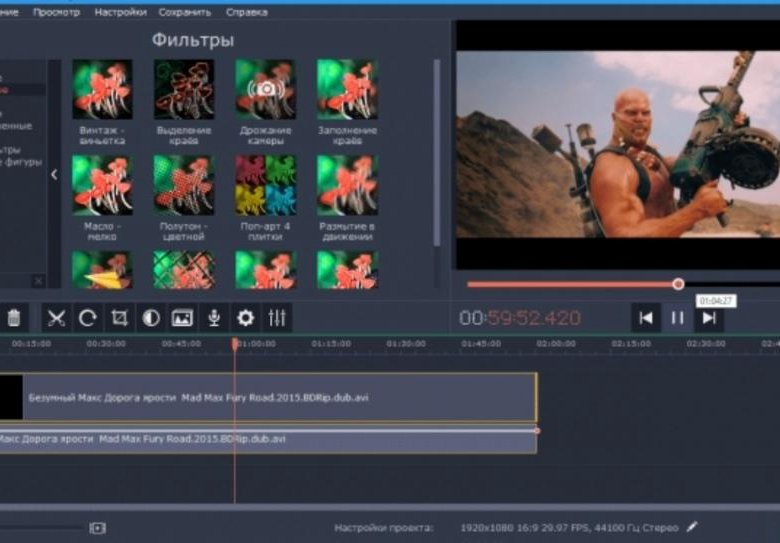Screen dimensions: 780x543
Task: Click the Настройки проекта label
Action: (384, 528)
